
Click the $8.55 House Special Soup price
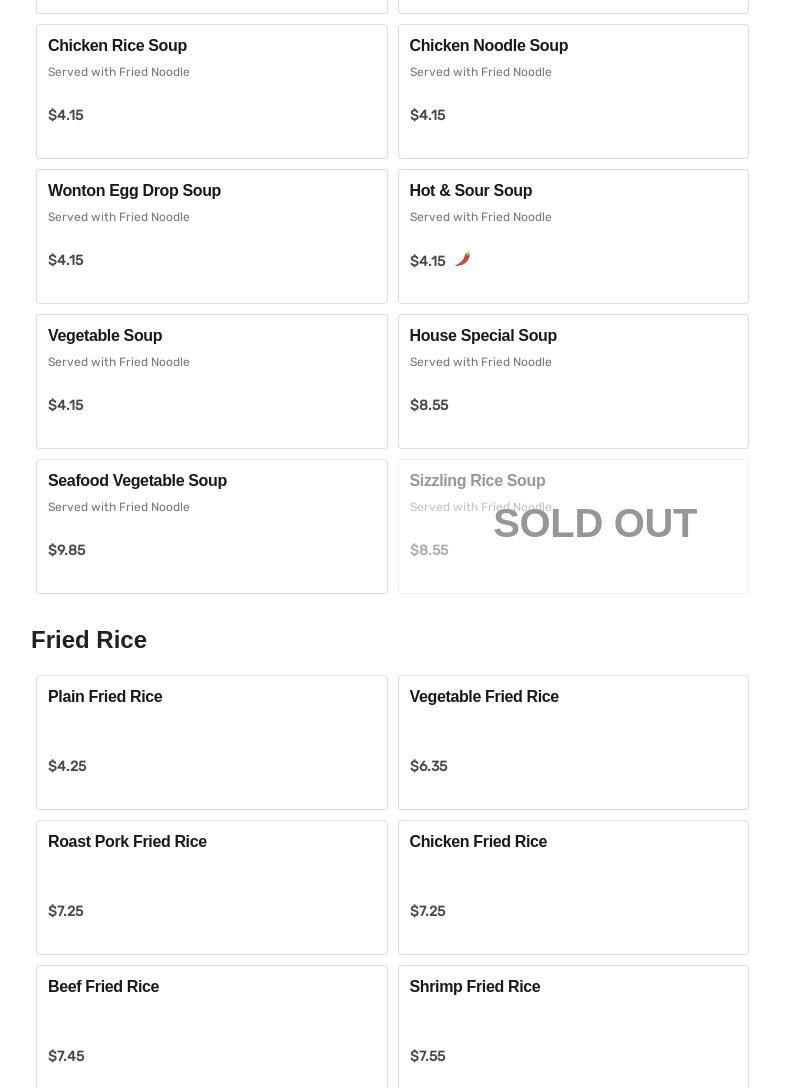pos(429,405)
